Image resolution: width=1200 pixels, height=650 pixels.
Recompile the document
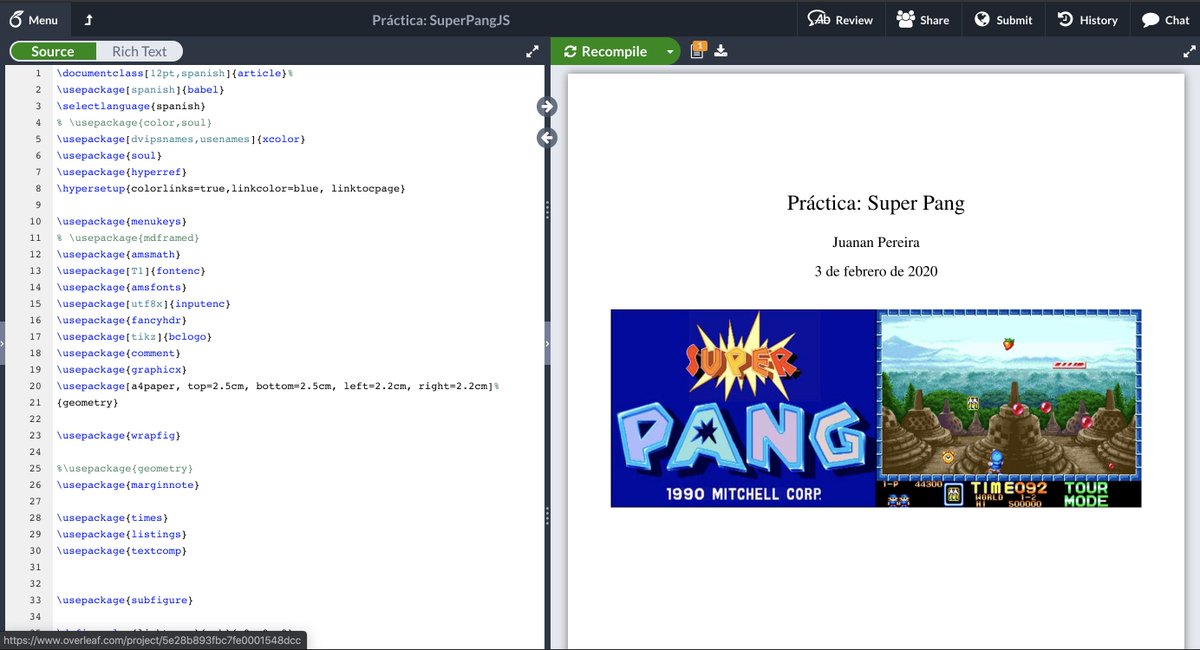coord(605,51)
